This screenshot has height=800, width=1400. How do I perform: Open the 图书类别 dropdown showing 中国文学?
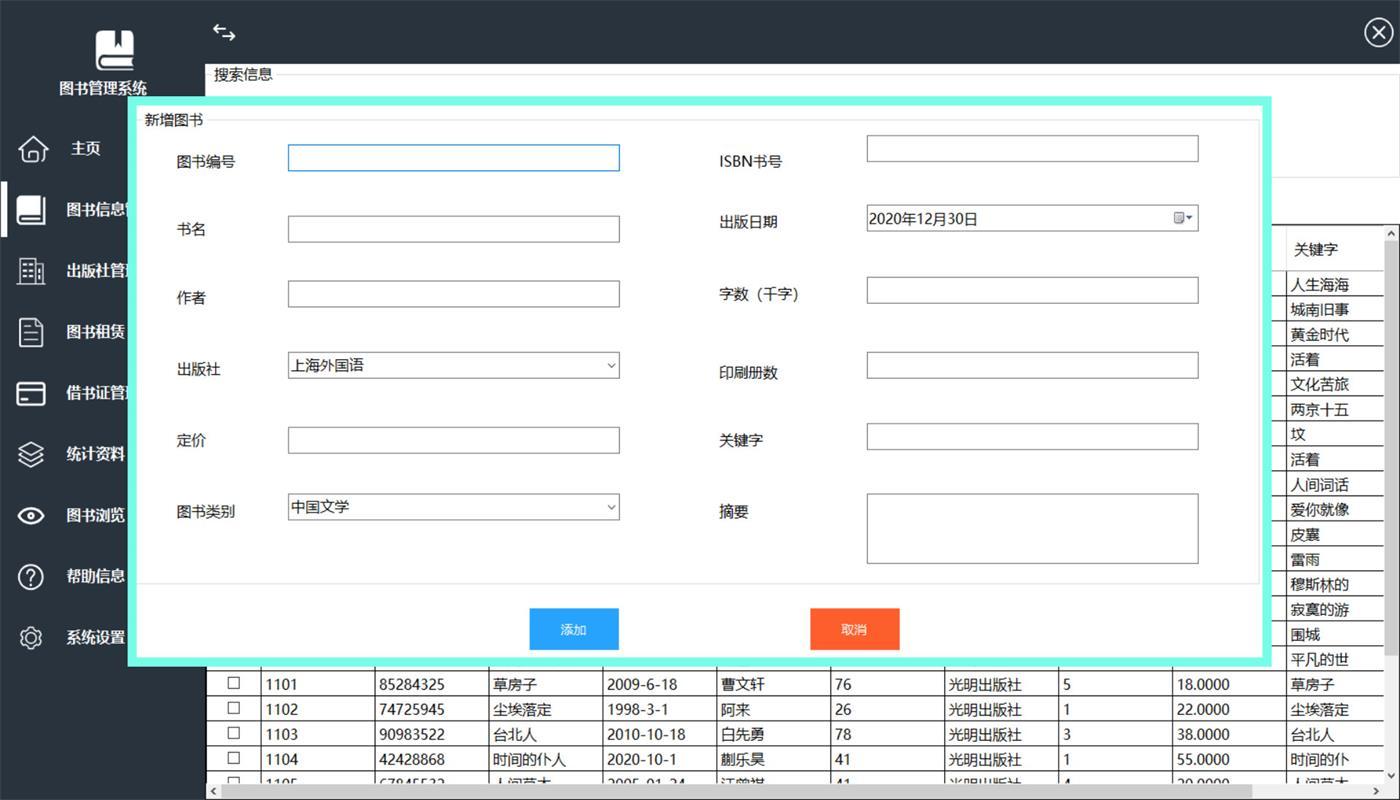pos(453,507)
